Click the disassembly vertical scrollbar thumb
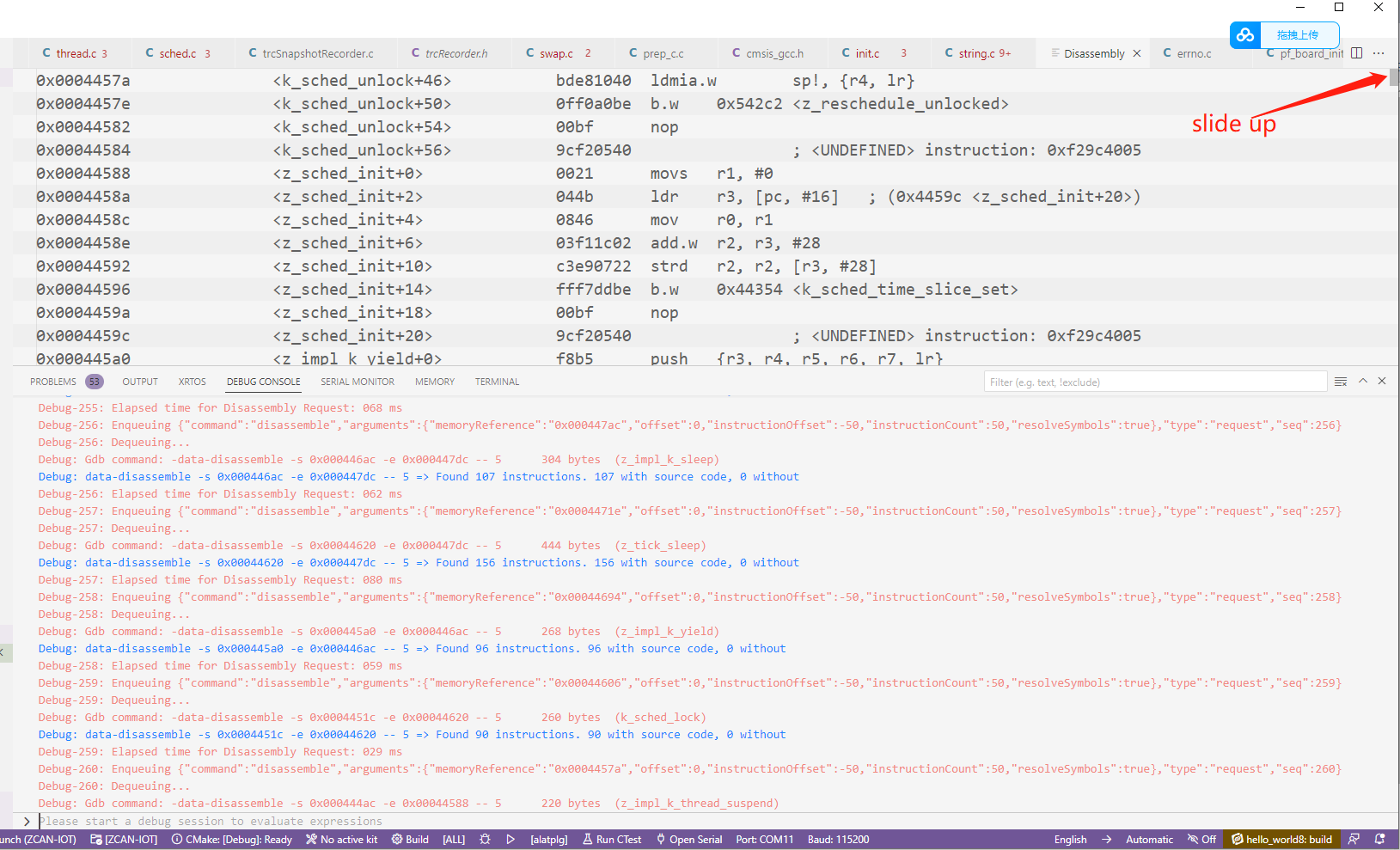Screen dimensions: 1400x850 (x=1394, y=76)
